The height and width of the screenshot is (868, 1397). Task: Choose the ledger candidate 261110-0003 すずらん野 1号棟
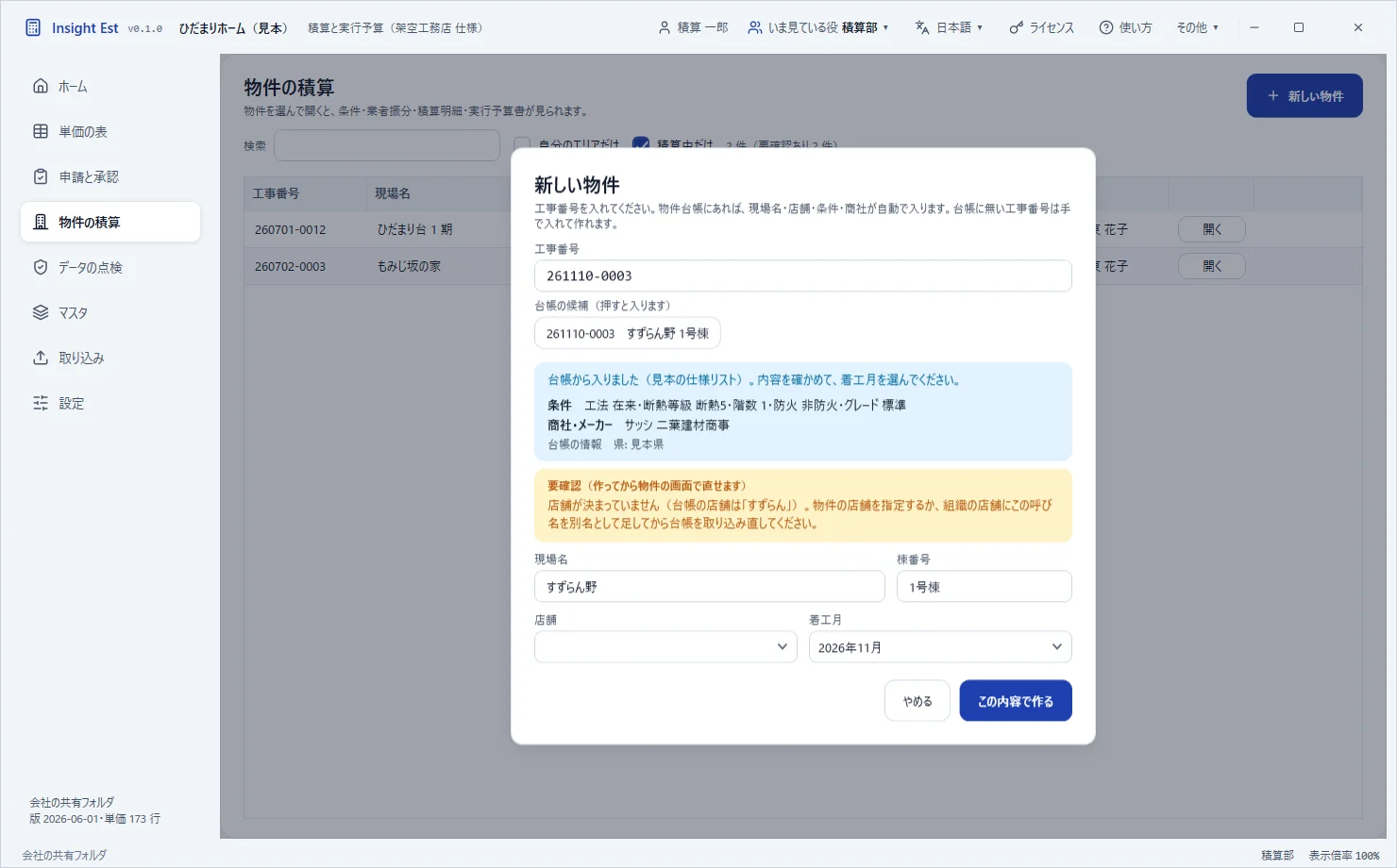628,333
